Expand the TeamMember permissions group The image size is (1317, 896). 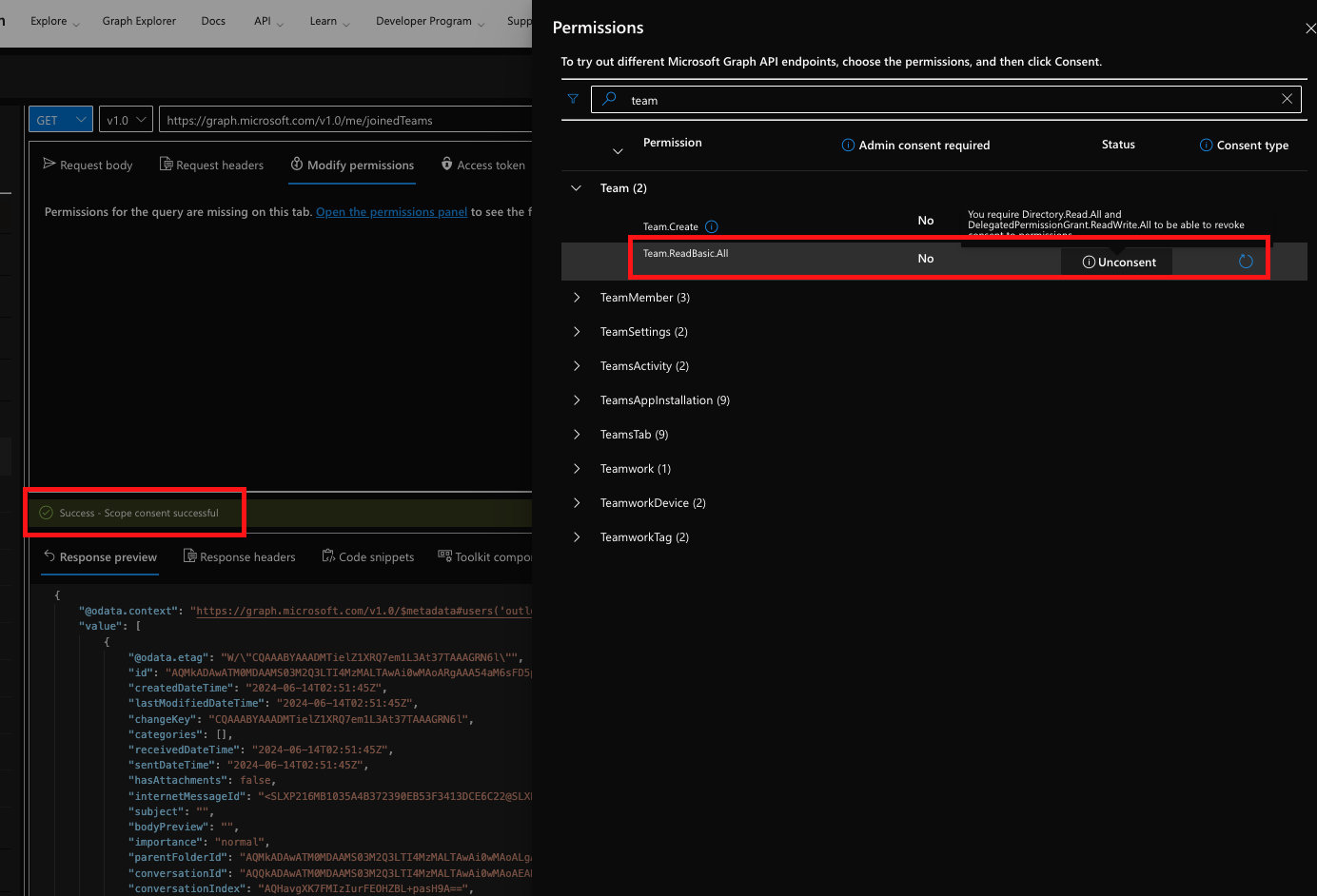(x=576, y=297)
